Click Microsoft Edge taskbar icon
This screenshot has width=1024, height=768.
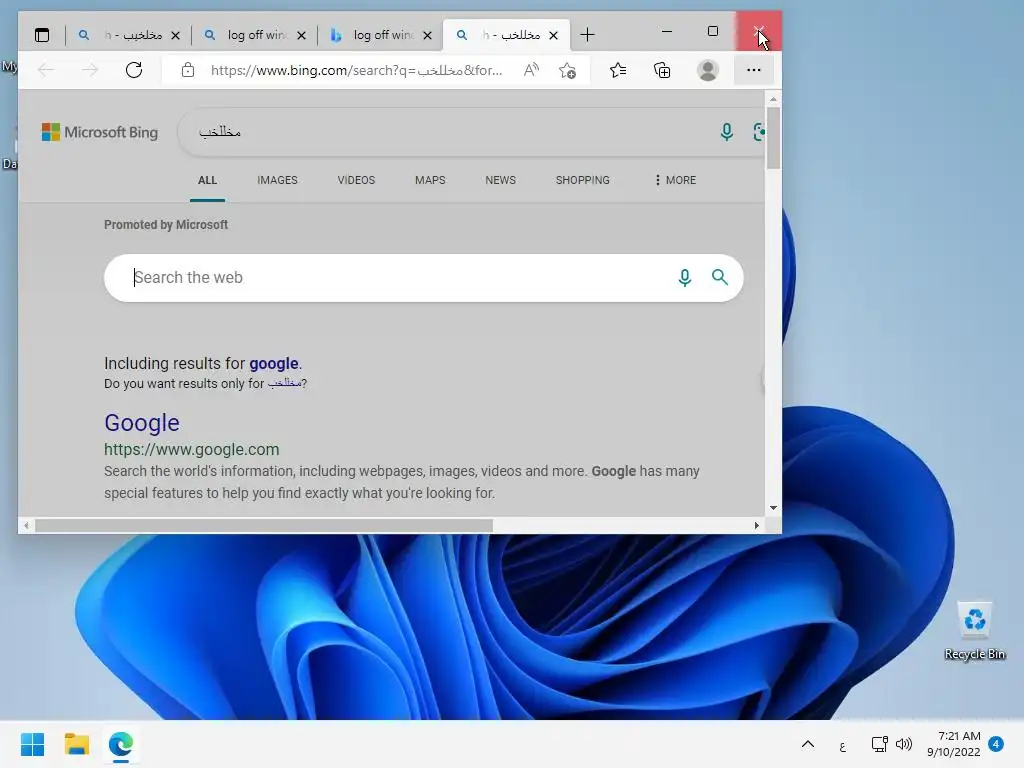click(121, 744)
